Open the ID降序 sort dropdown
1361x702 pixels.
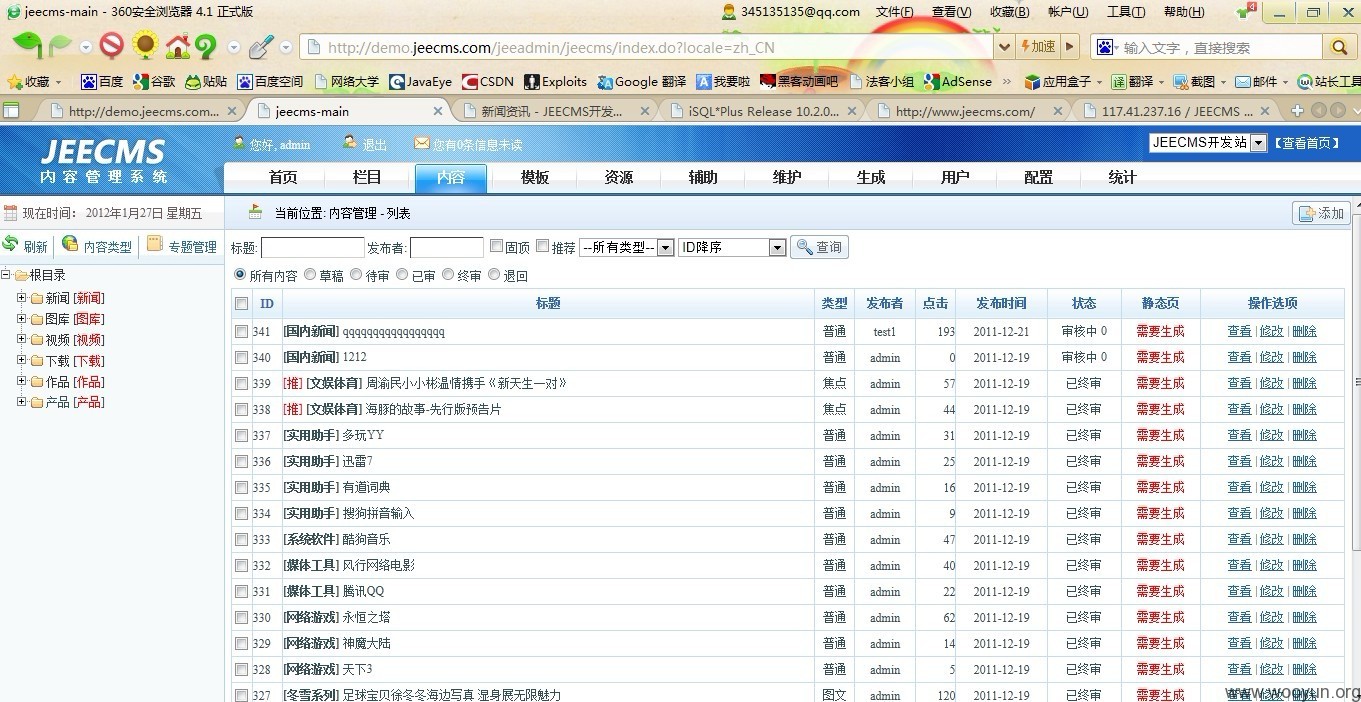pyautogui.click(x=732, y=247)
